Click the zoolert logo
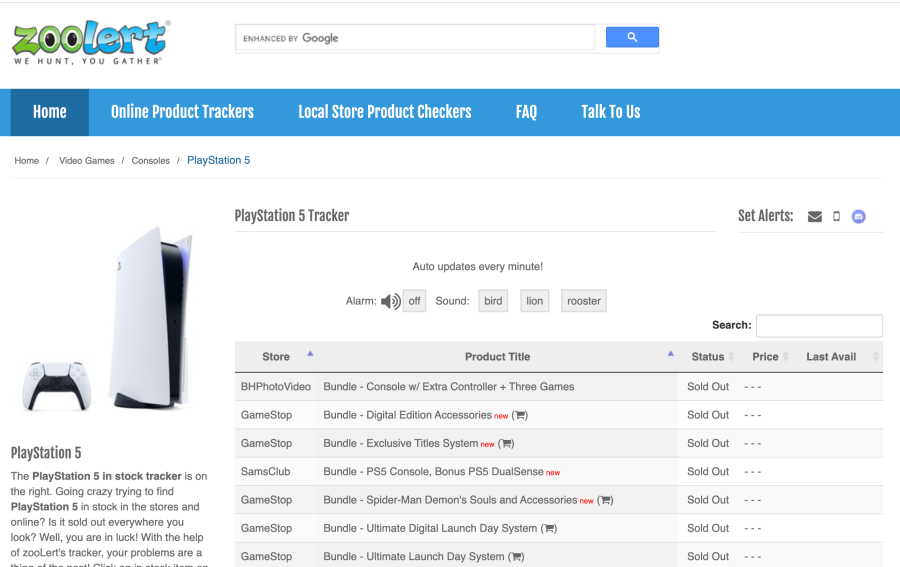 click(x=90, y=42)
